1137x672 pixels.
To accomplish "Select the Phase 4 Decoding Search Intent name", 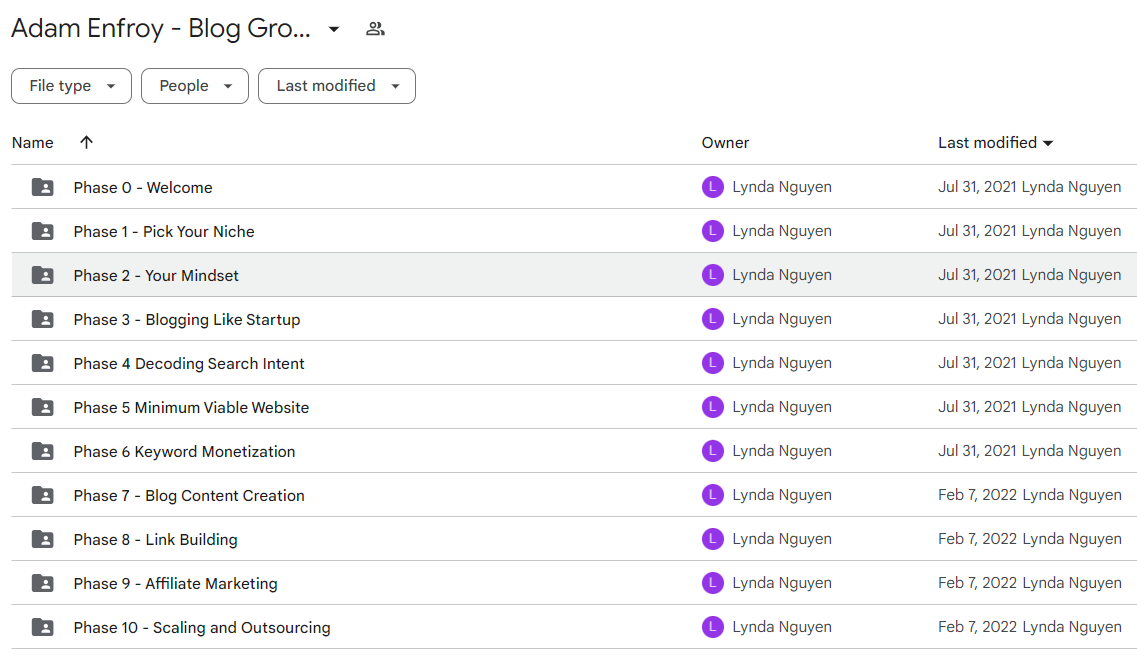I will coord(189,364).
